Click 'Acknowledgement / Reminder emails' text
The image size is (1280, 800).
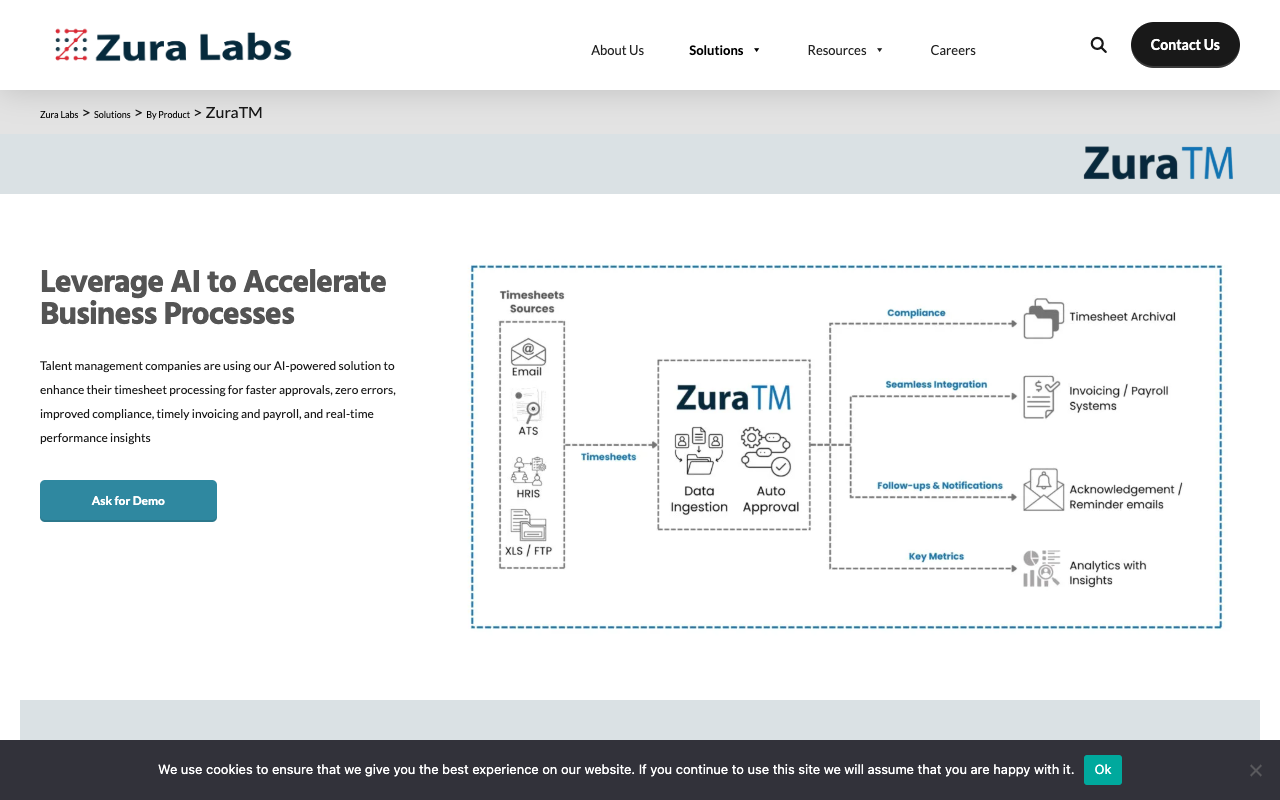pyautogui.click(x=1126, y=497)
